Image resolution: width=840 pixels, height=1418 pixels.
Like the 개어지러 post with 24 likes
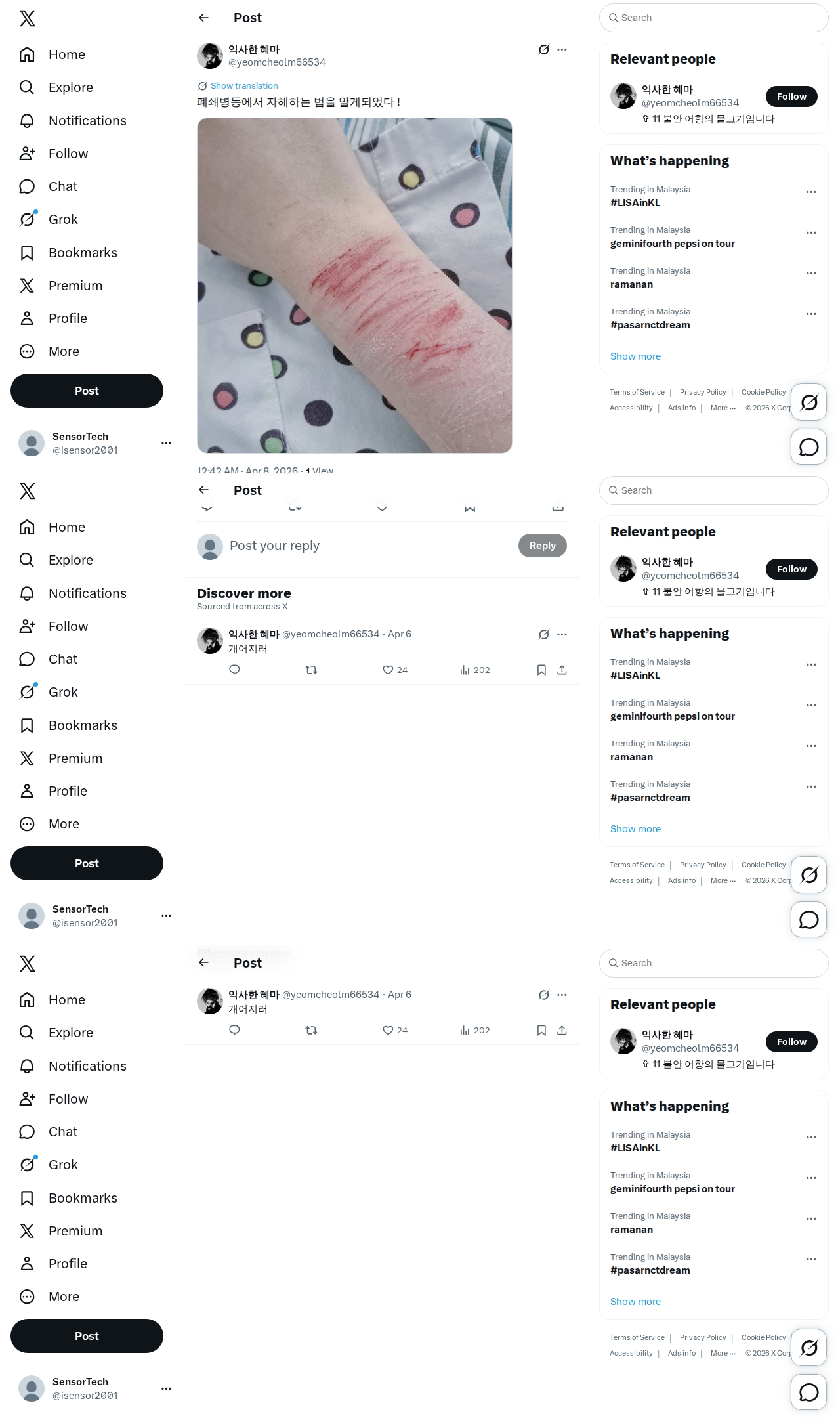395,670
